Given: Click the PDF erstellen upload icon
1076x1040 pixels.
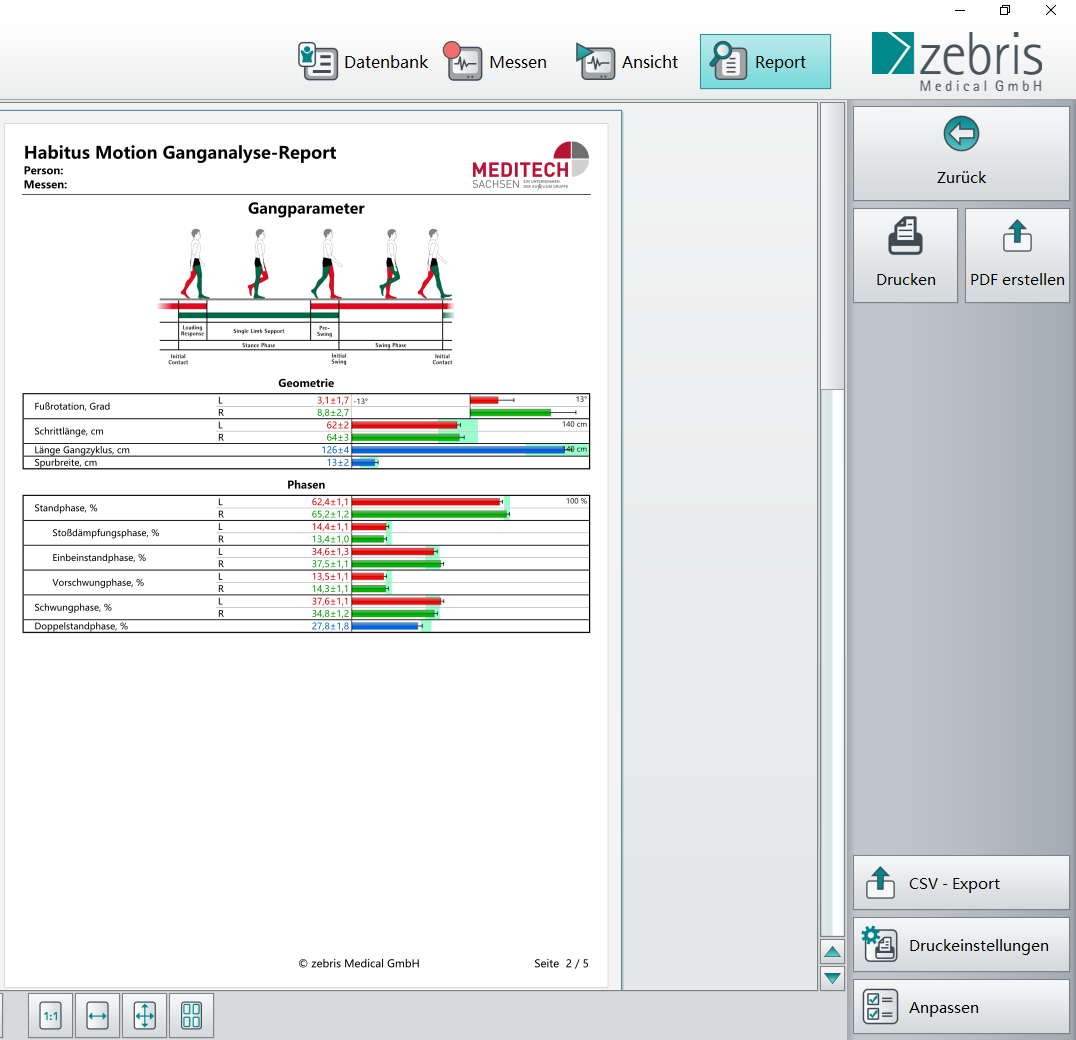Looking at the screenshot, I should point(1017,236).
